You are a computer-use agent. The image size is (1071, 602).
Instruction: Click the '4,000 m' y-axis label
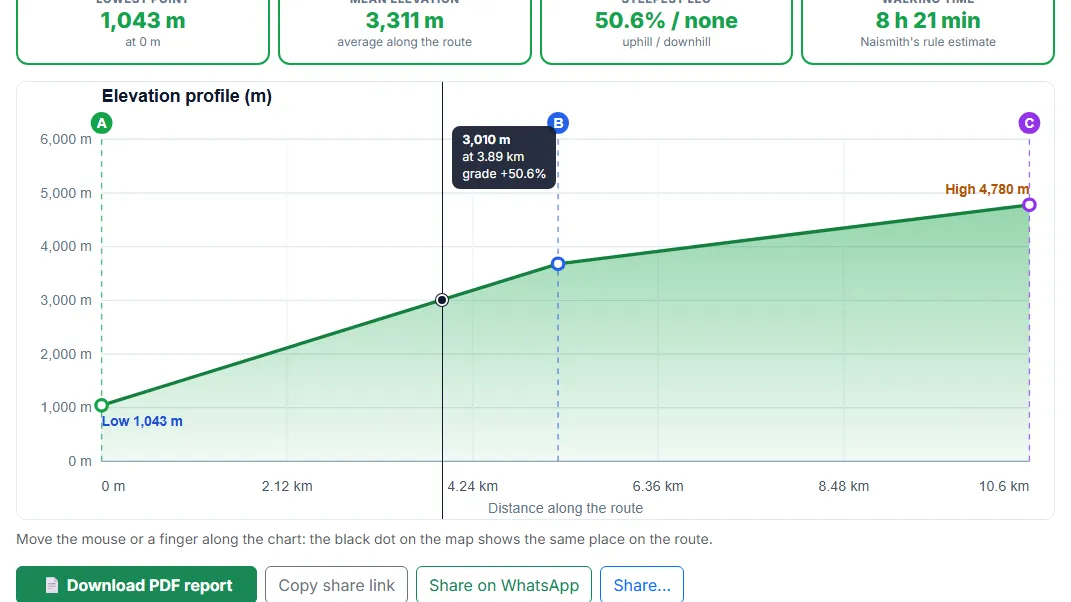pos(66,247)
